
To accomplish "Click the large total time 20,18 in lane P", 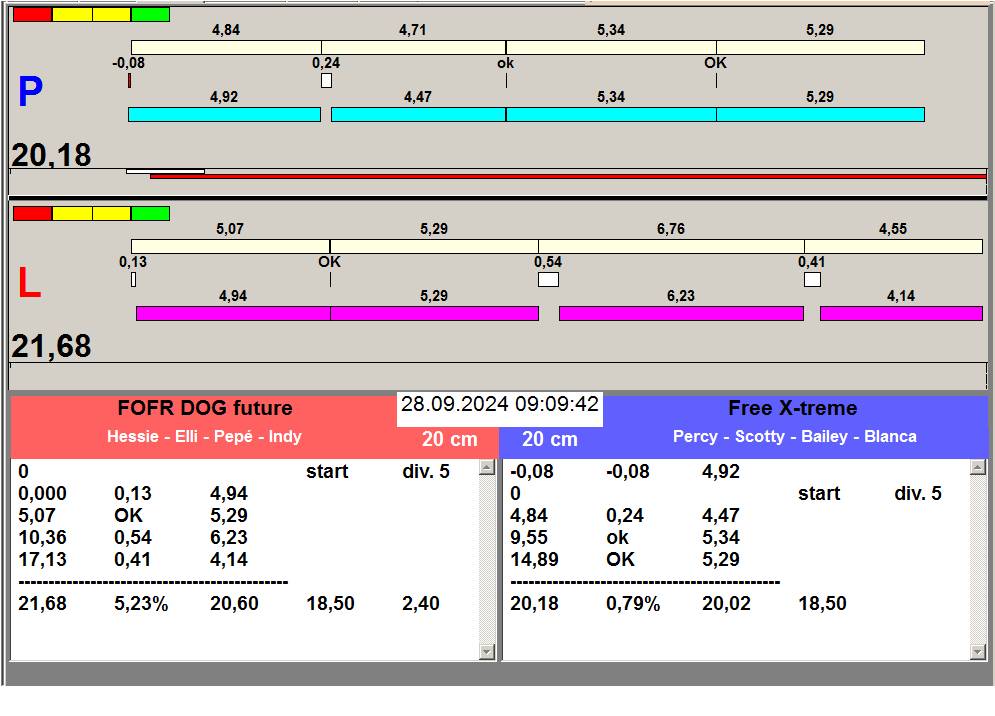I will tap(51, 155).
